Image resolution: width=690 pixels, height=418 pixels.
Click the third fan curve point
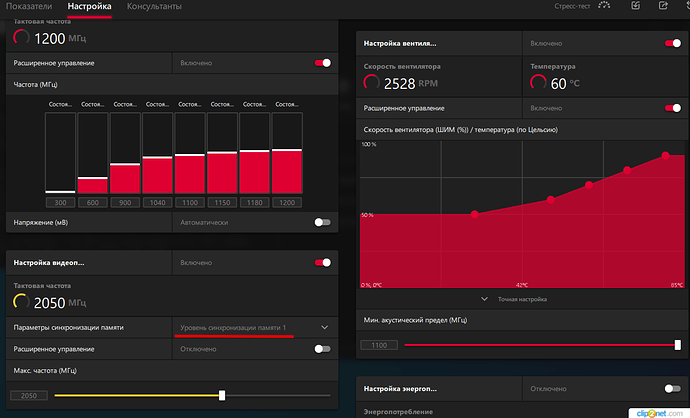click(589, 185)
